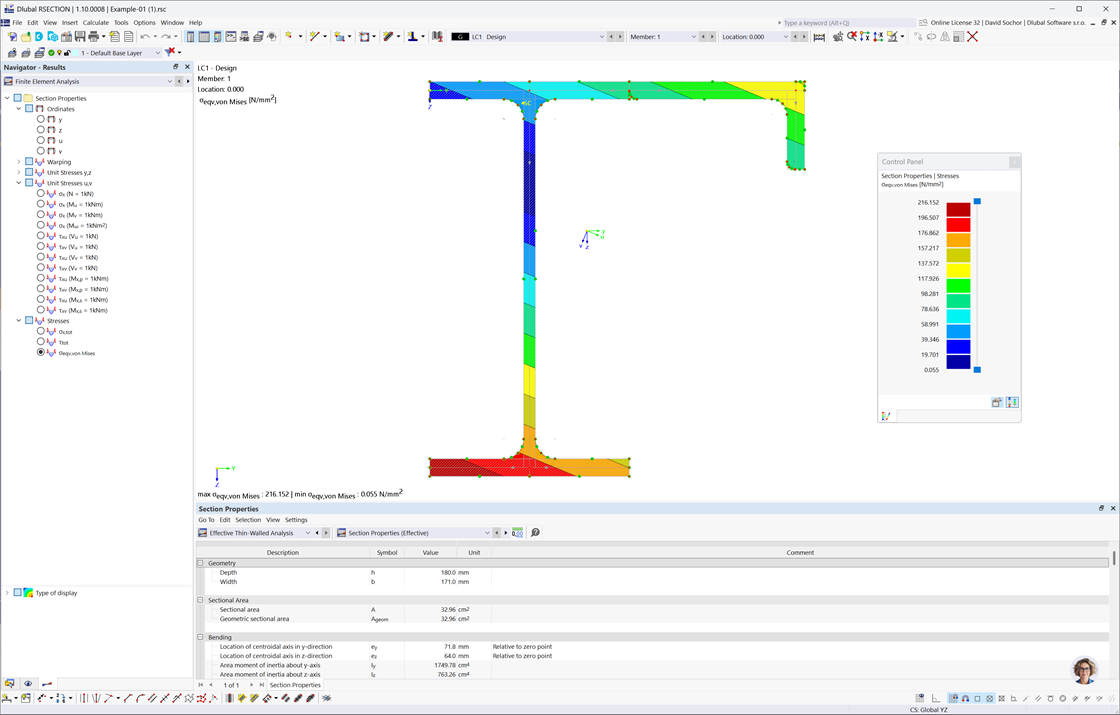
Task: Open the View menu in the menu bar
Action: click(50, 22)
